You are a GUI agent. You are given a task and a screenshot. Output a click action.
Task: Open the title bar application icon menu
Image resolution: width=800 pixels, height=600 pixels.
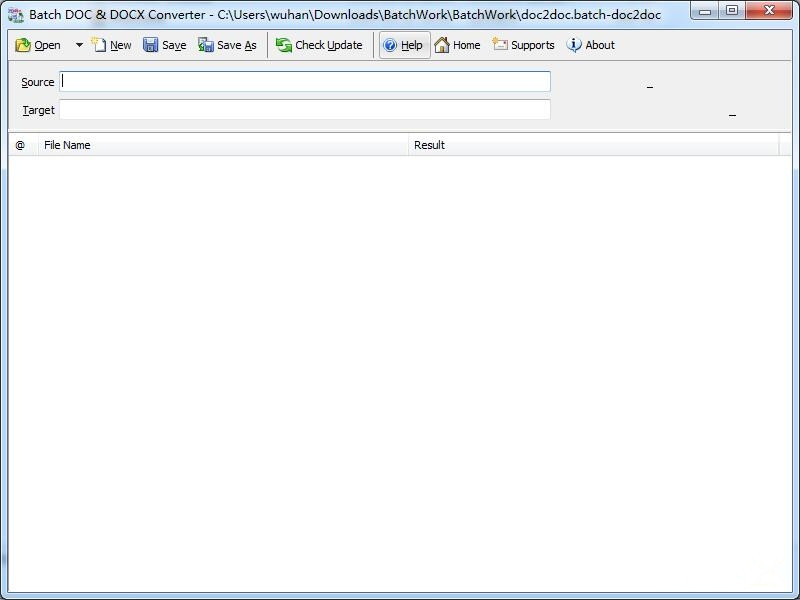coord(15,15)
